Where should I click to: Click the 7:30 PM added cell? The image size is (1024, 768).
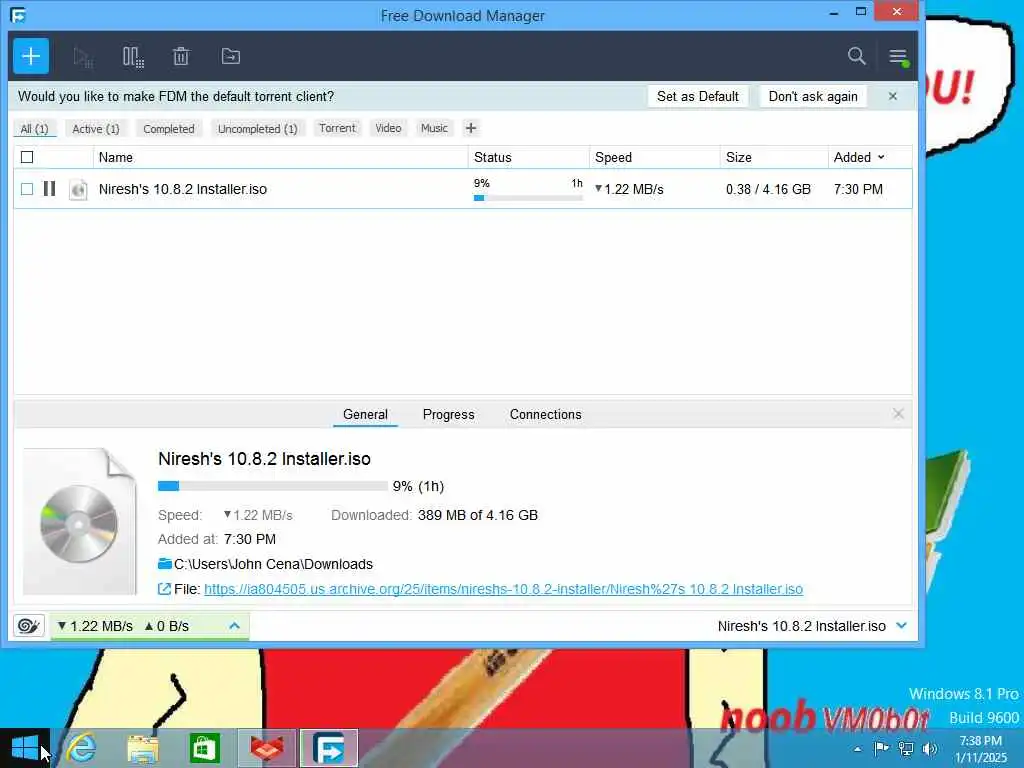coord(858,189)
